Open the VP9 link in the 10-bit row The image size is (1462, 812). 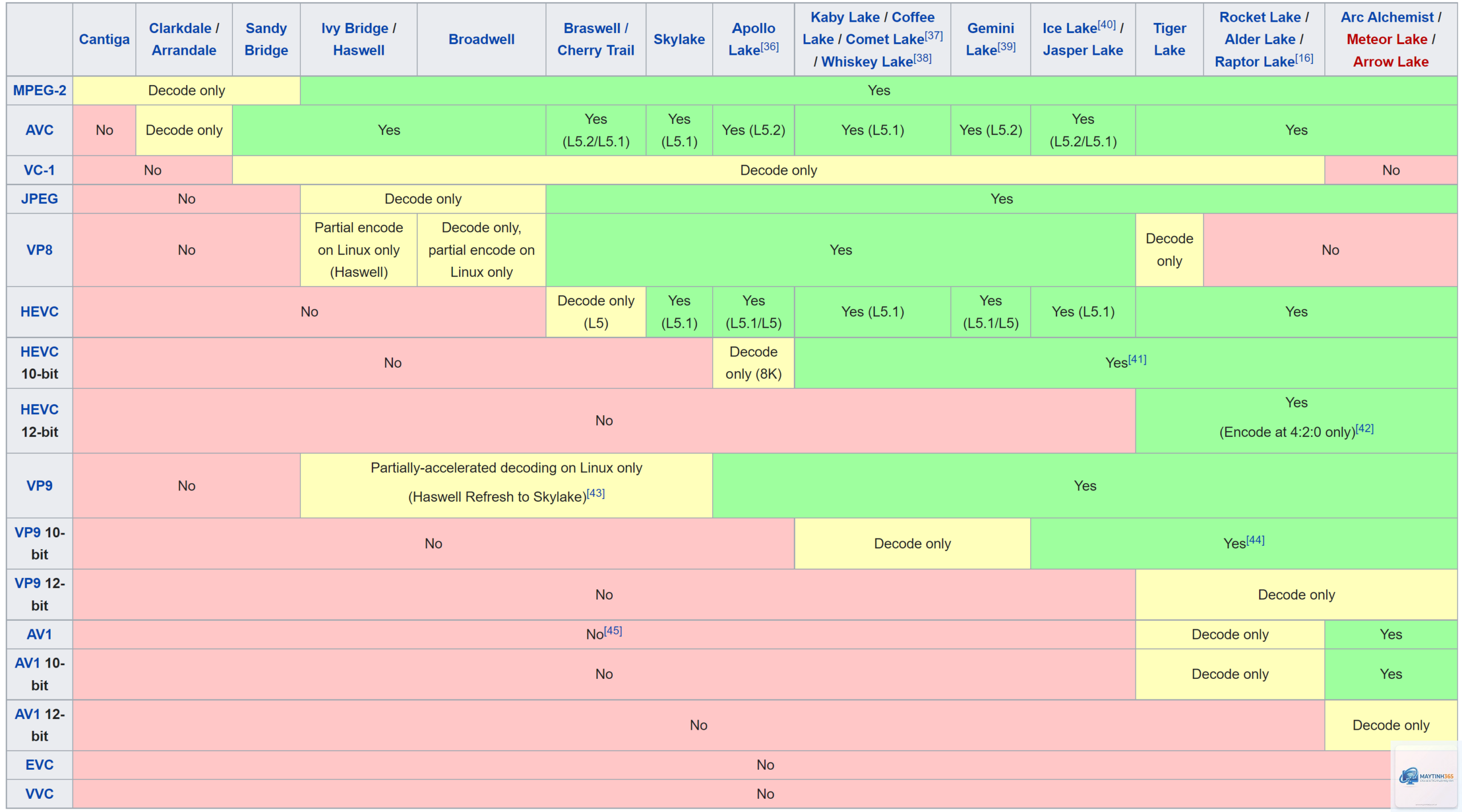[x=27, y=532]
